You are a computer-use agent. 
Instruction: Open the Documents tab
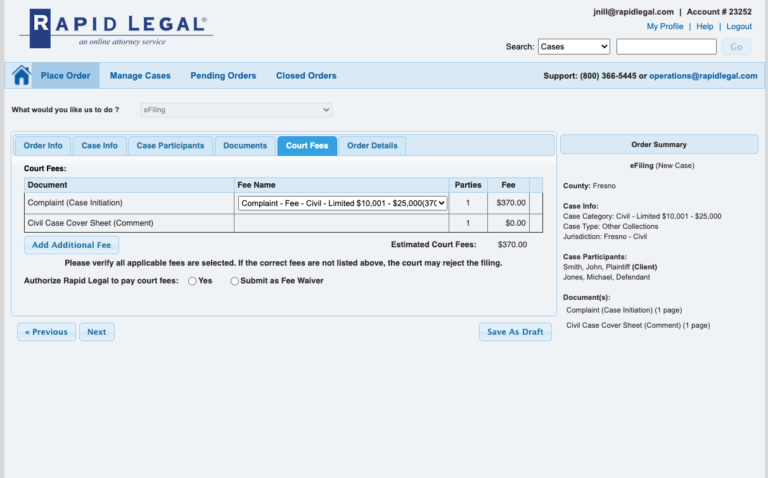(245, 145)
